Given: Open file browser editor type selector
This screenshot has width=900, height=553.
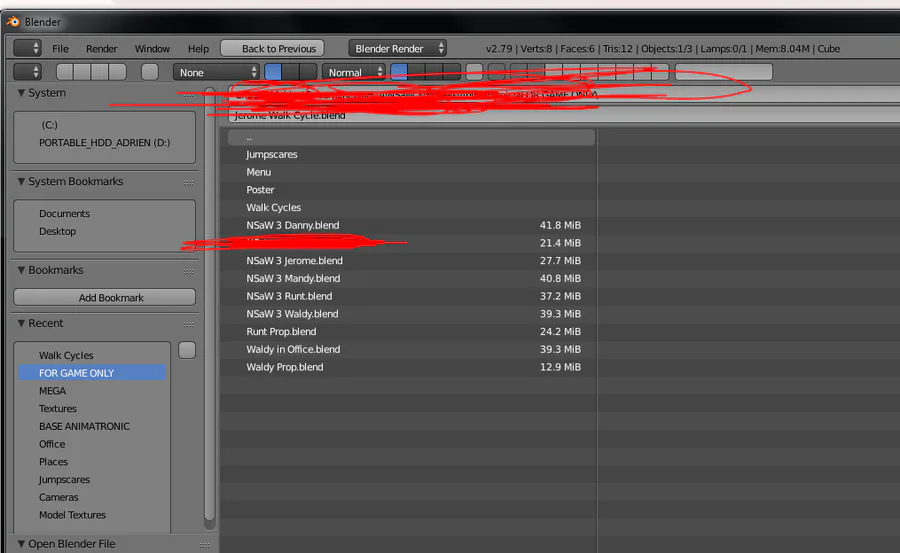Looking at the screenshot, I should (x=28, y=72).
